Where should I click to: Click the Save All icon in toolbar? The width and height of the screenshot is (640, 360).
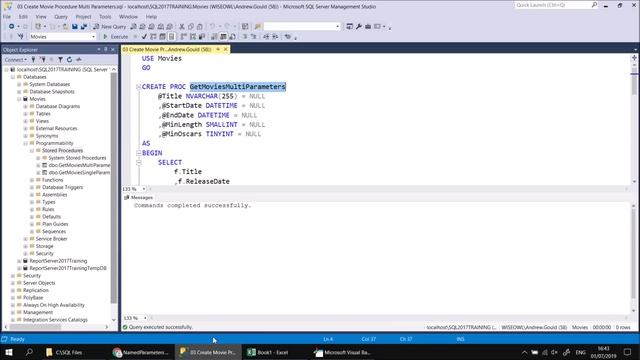[84, 27]
